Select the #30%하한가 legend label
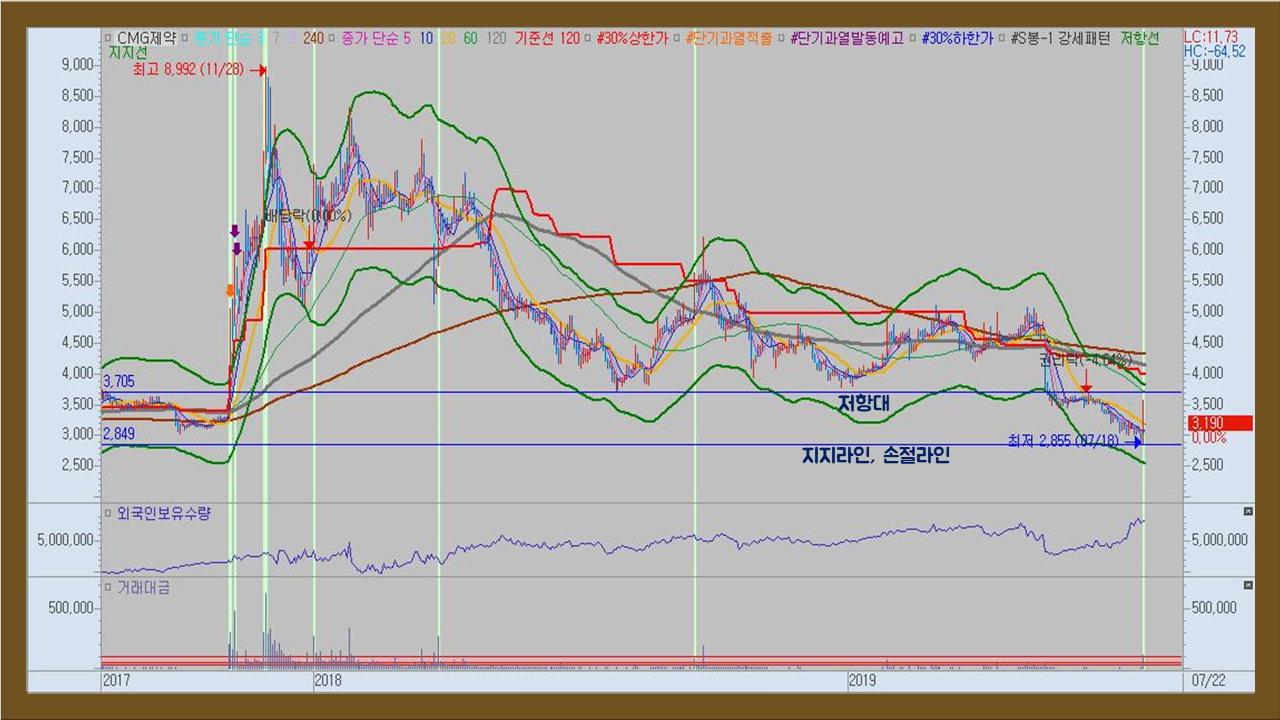This screenshot has width=1280, height=720. tap(960, 38)
